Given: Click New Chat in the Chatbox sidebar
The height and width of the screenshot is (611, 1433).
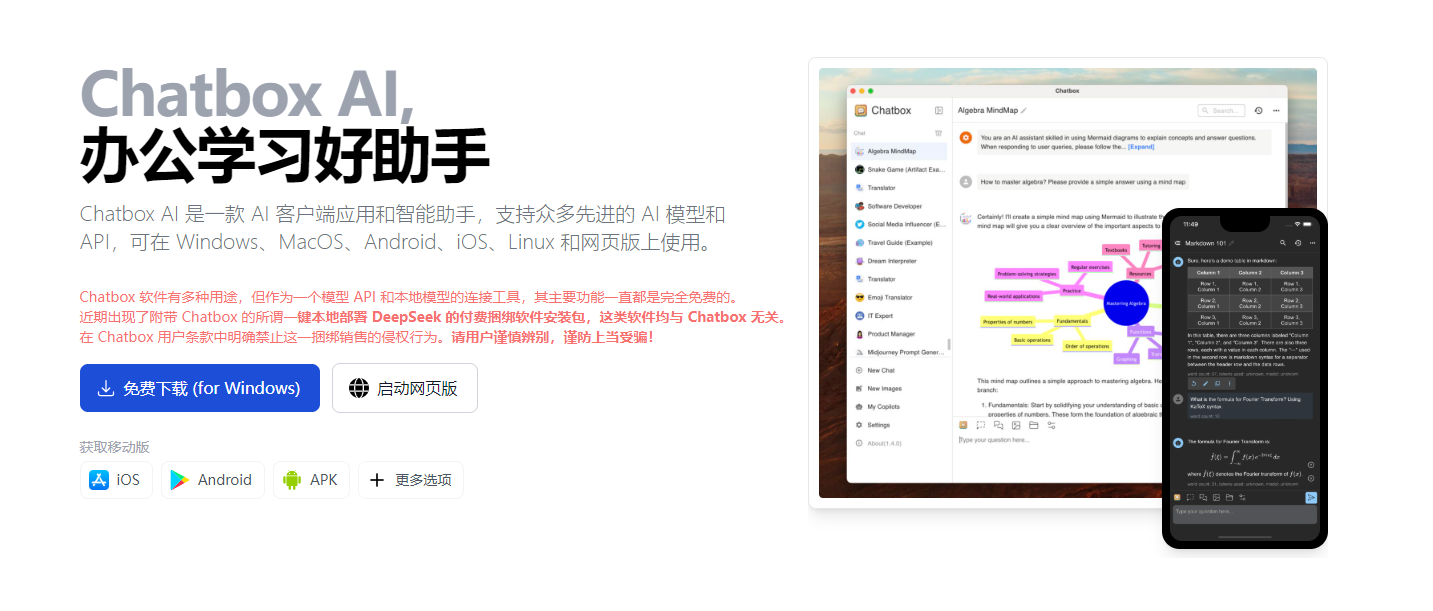Looking at the screenshot, I should tap(899, 370).
